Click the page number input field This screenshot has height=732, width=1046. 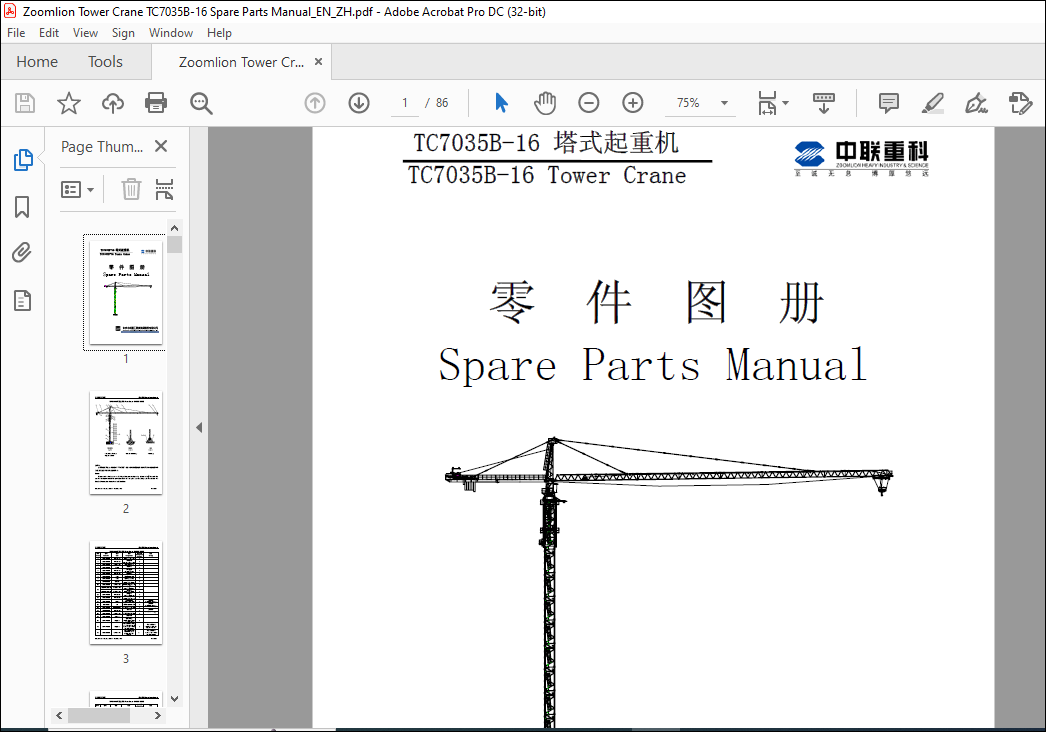coord(405,103)
